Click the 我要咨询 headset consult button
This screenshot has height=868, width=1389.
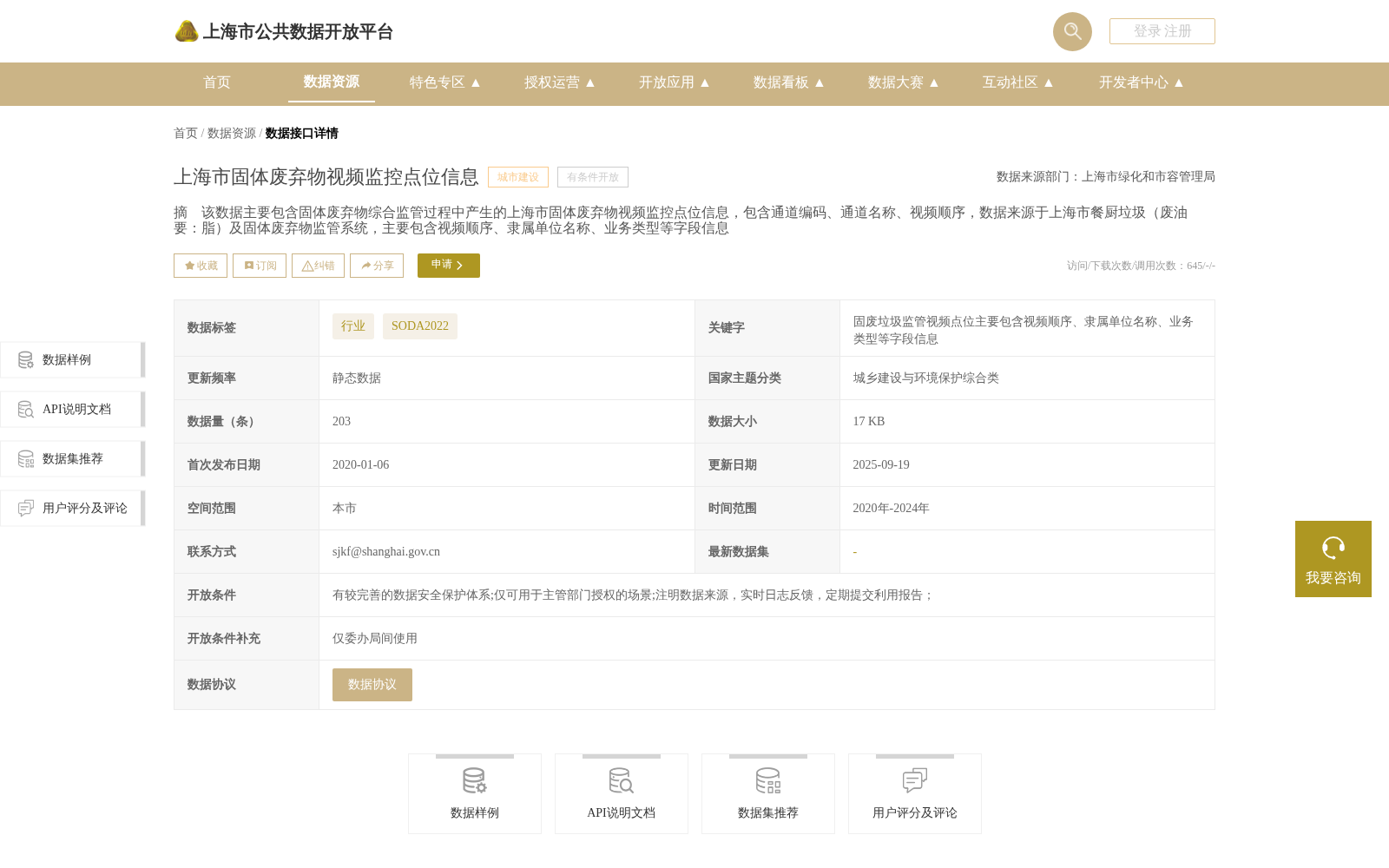(1333, 559)
